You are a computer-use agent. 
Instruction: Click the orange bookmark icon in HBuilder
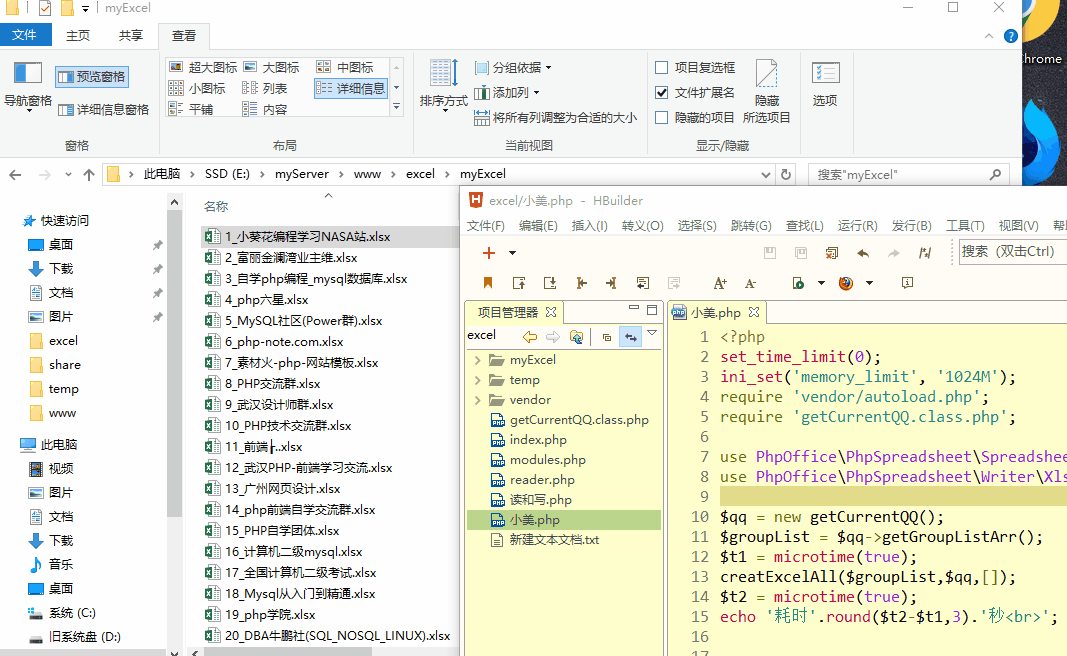(x=488, y=283)
